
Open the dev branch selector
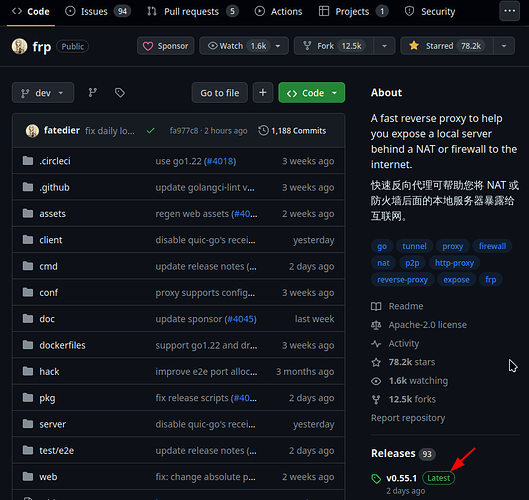coord(43,93)
